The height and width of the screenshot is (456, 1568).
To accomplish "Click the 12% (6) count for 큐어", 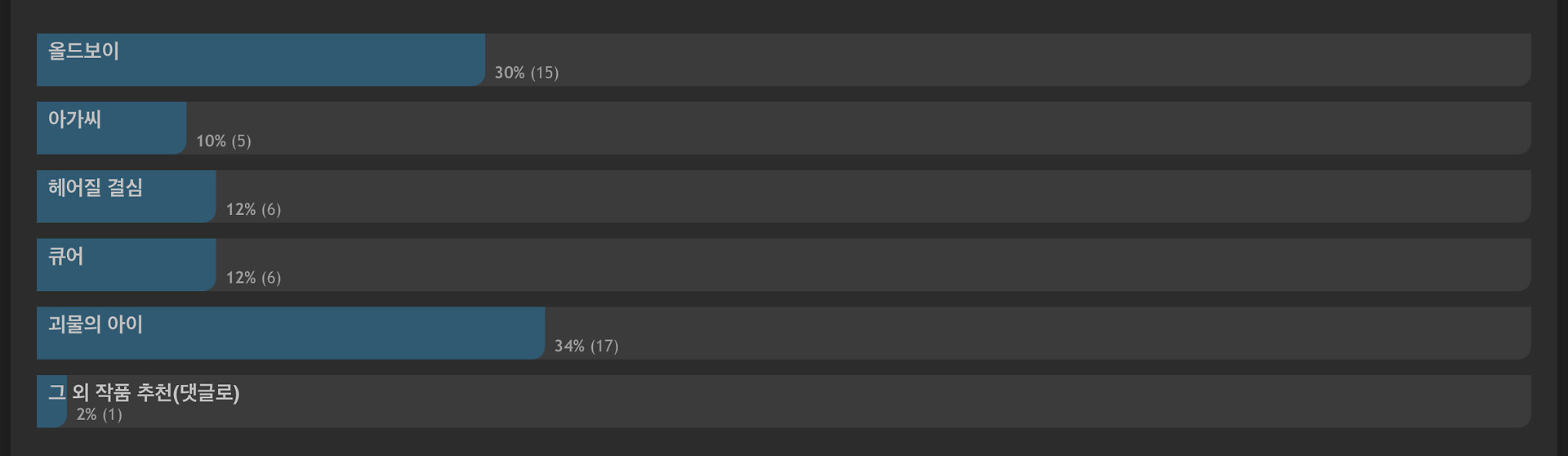I will (253, 278).
